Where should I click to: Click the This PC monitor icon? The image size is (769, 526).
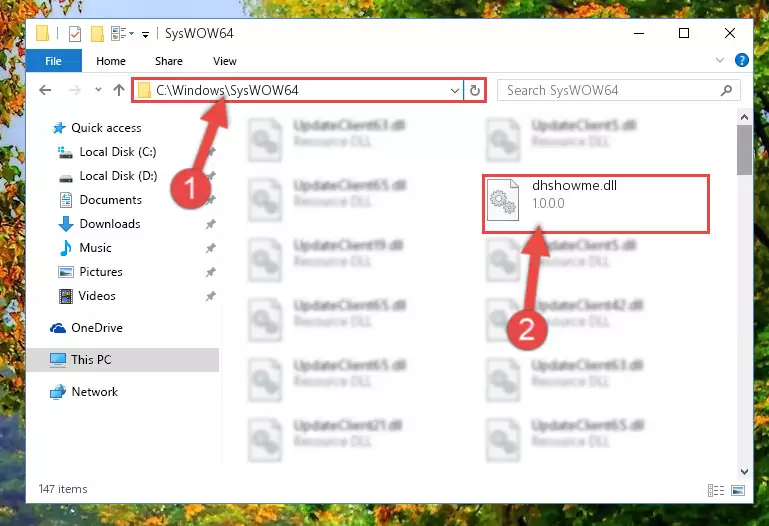pyautogui.click(x=58, y=360)
